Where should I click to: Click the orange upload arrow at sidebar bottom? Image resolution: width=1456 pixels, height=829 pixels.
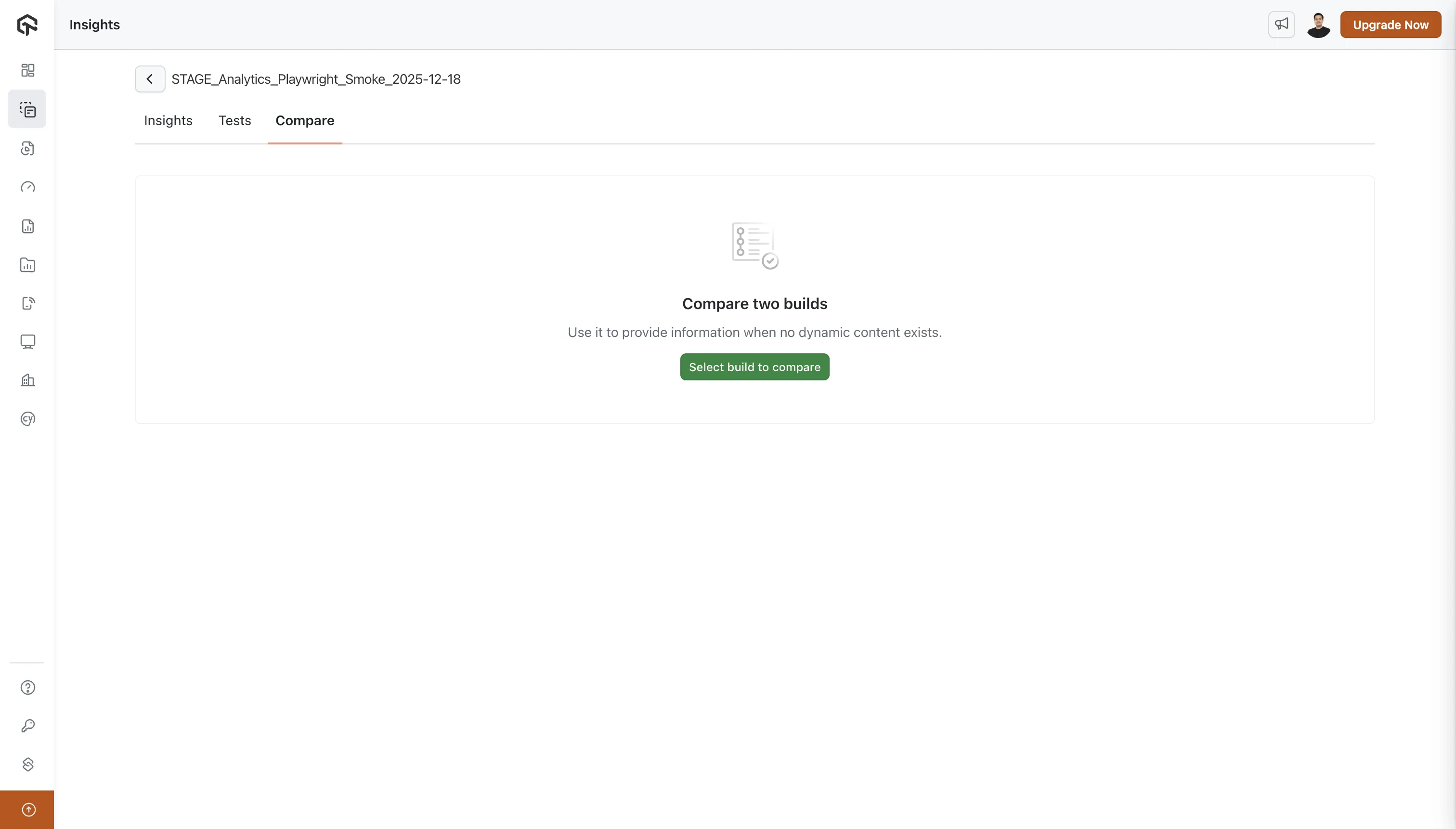[x=27, y=810]
